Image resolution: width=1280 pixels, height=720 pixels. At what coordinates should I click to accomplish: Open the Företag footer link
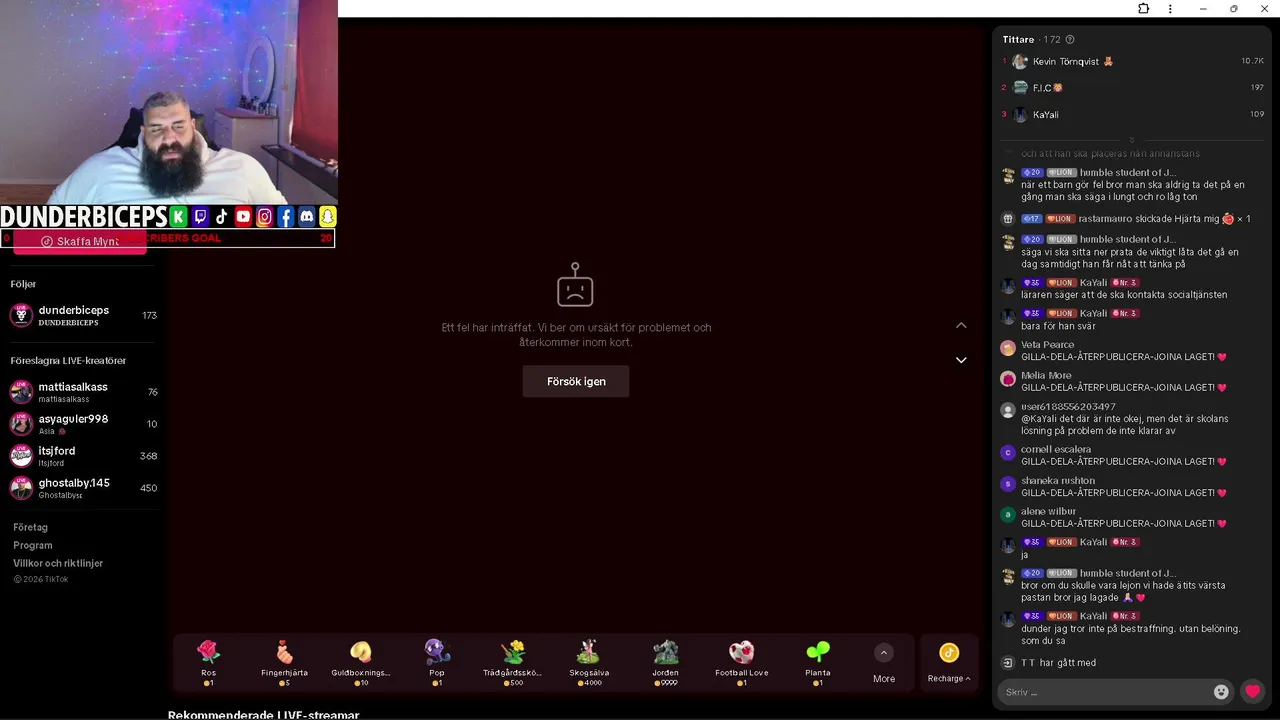coord(30,527)
